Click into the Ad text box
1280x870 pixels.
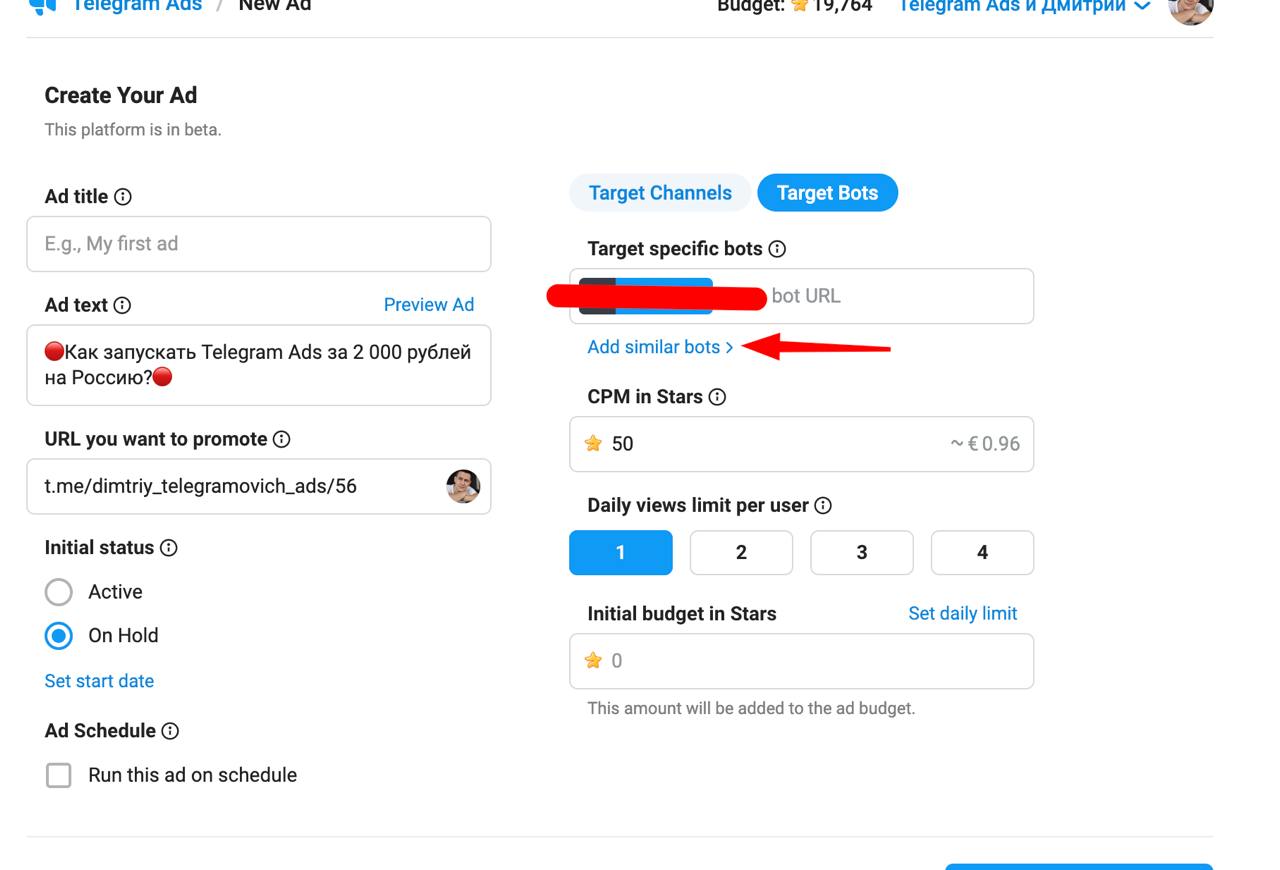tap(259, 365)
